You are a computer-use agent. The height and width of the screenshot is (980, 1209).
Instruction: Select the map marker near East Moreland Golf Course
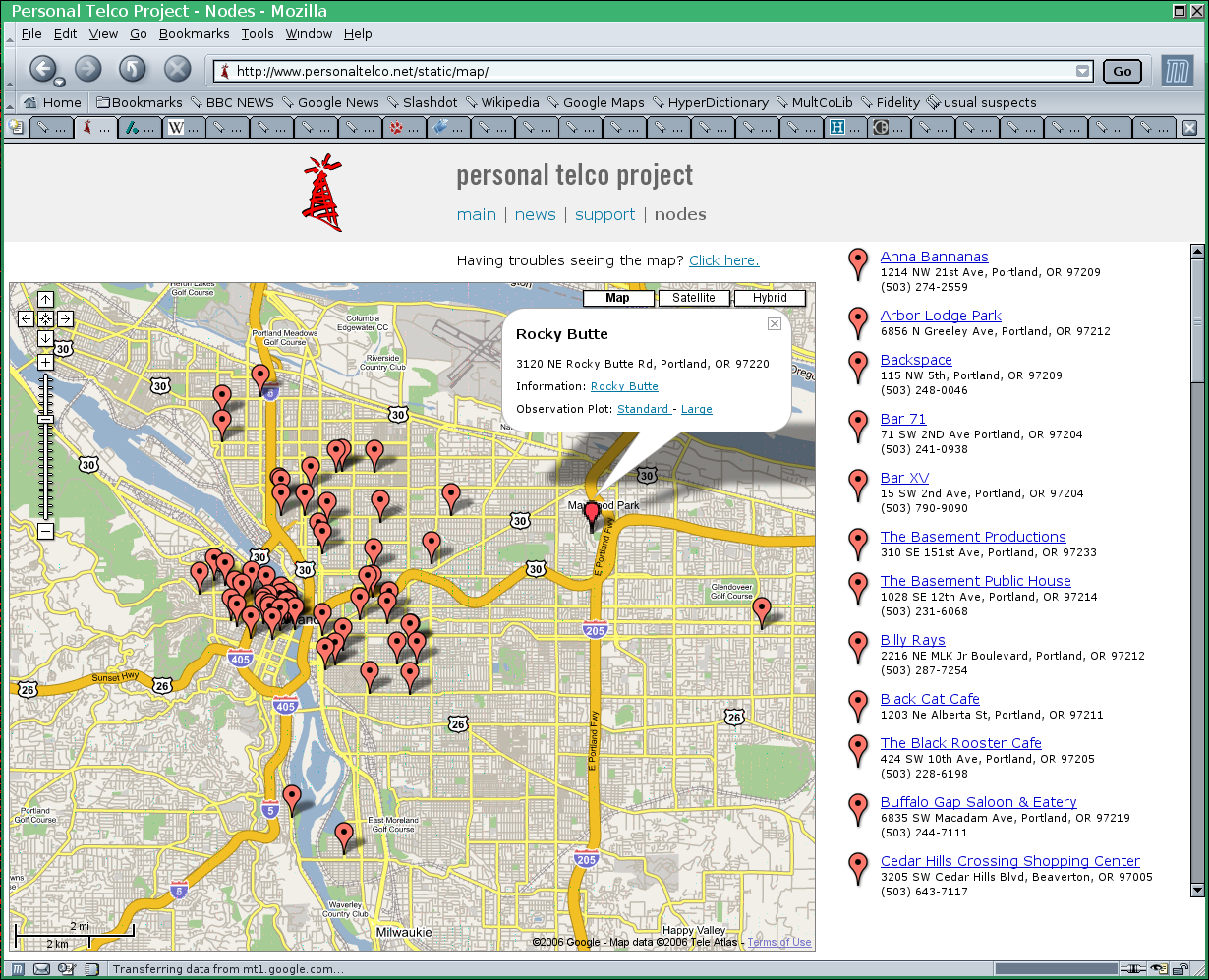click(x=343, y=836)
